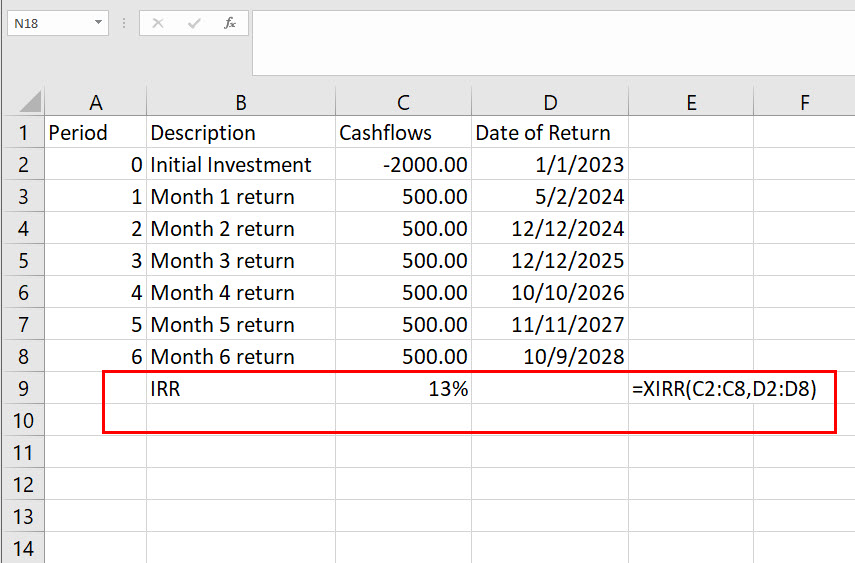This screenshot has width=855, height=563.
Task: Open the Name Box dropdown arrow
Action: tap(98, 22)
